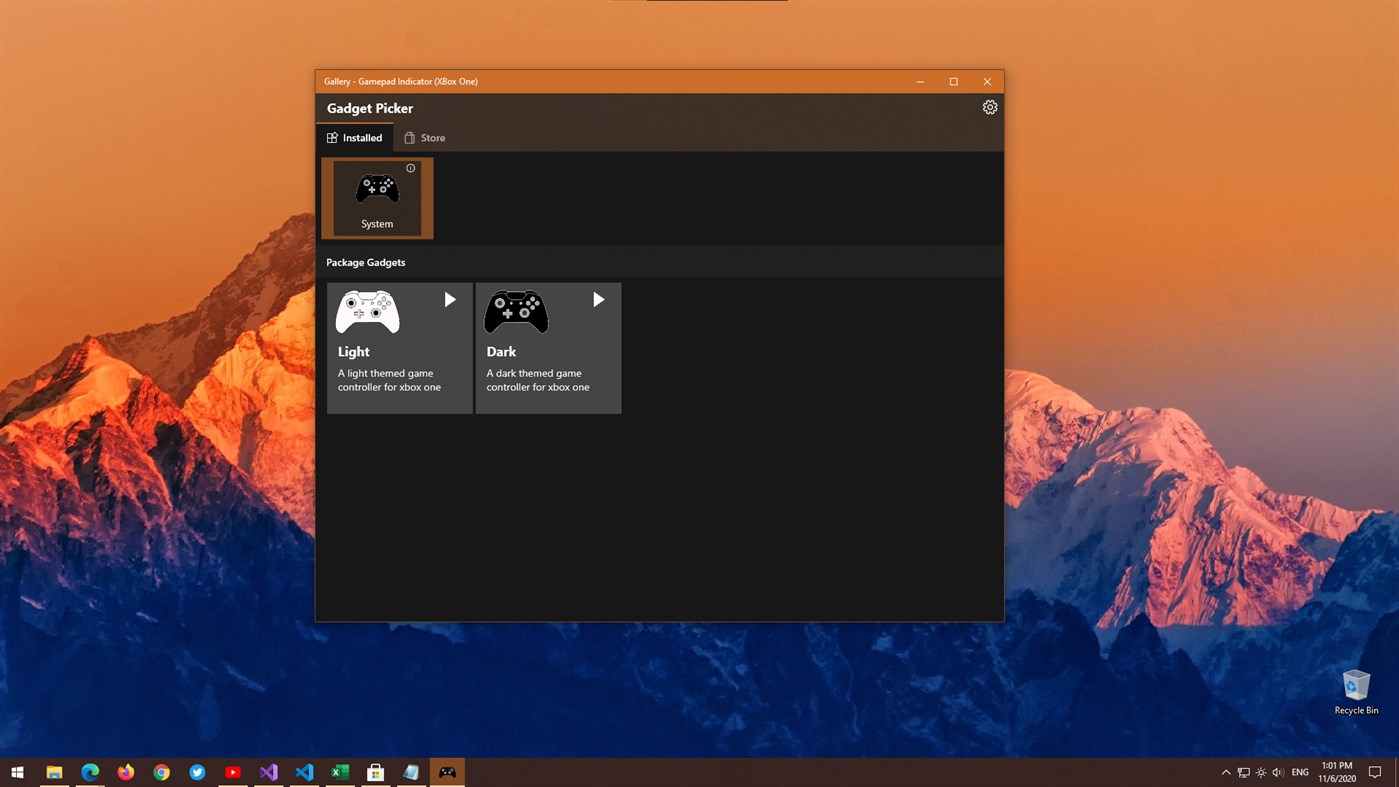The image size is (1399, 787).
Task: Click the info icon on the System gadget
Action: point(410,168)
